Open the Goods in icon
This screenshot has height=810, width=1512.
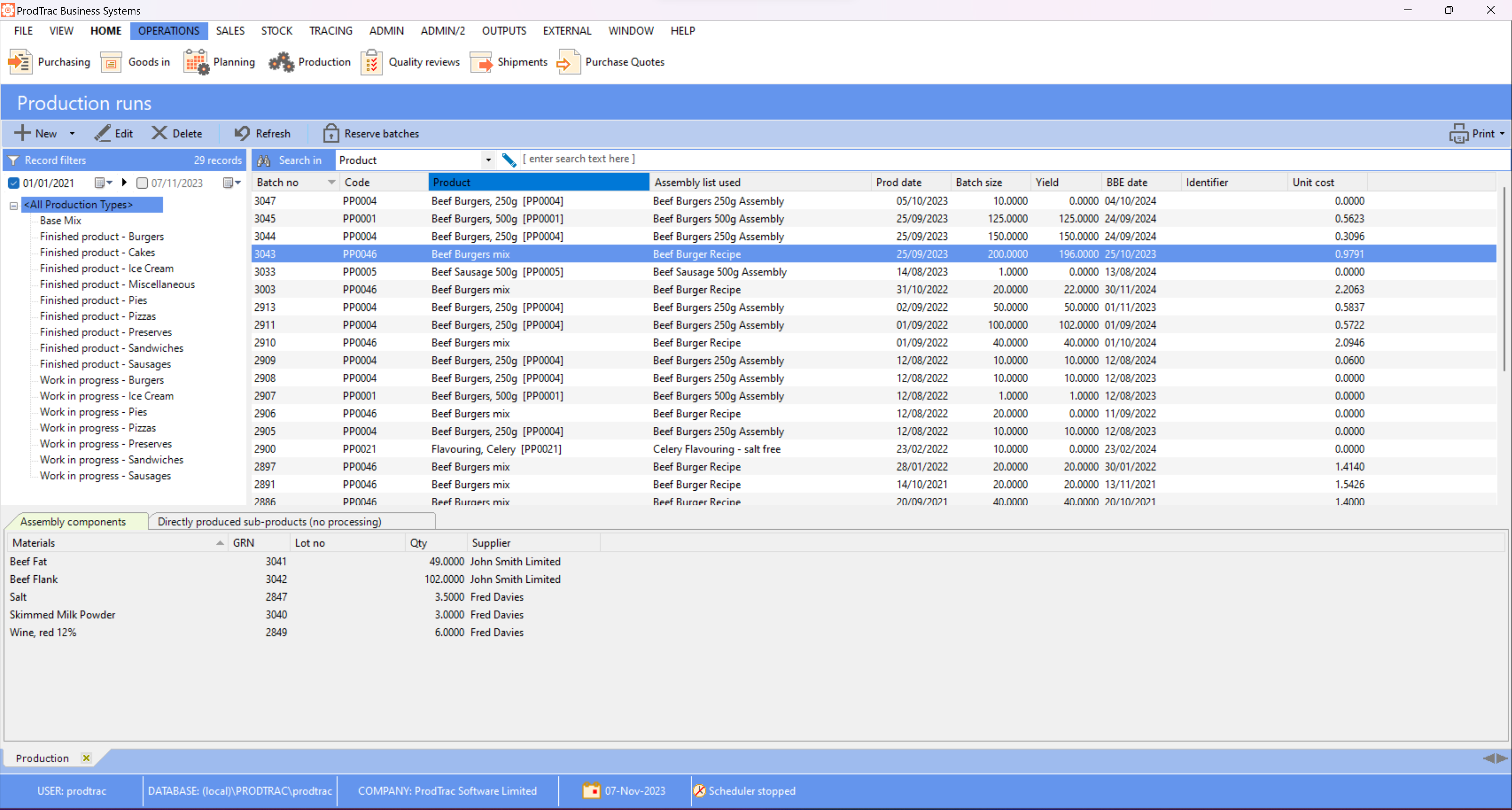coord(111,62)
